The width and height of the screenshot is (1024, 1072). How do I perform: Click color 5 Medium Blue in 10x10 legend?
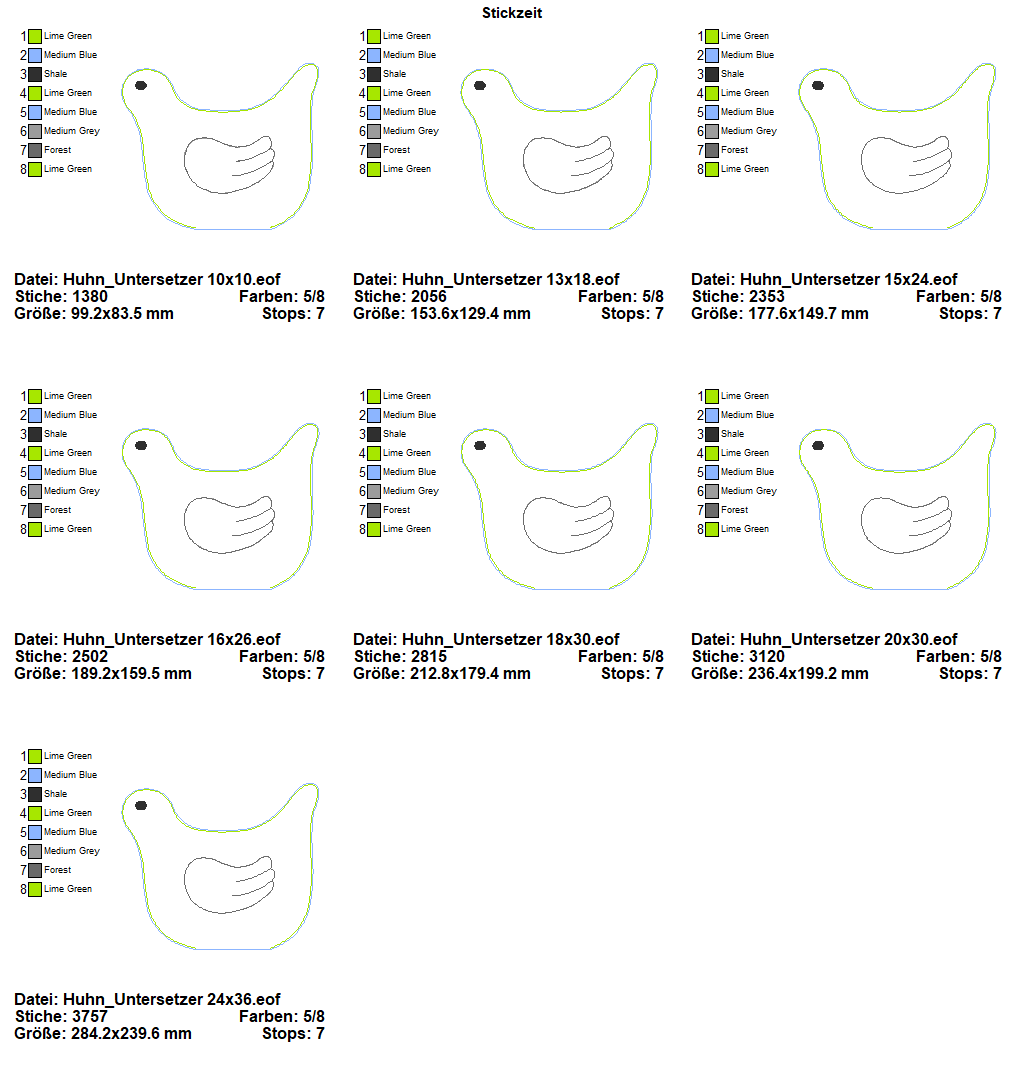coord(35,112)
